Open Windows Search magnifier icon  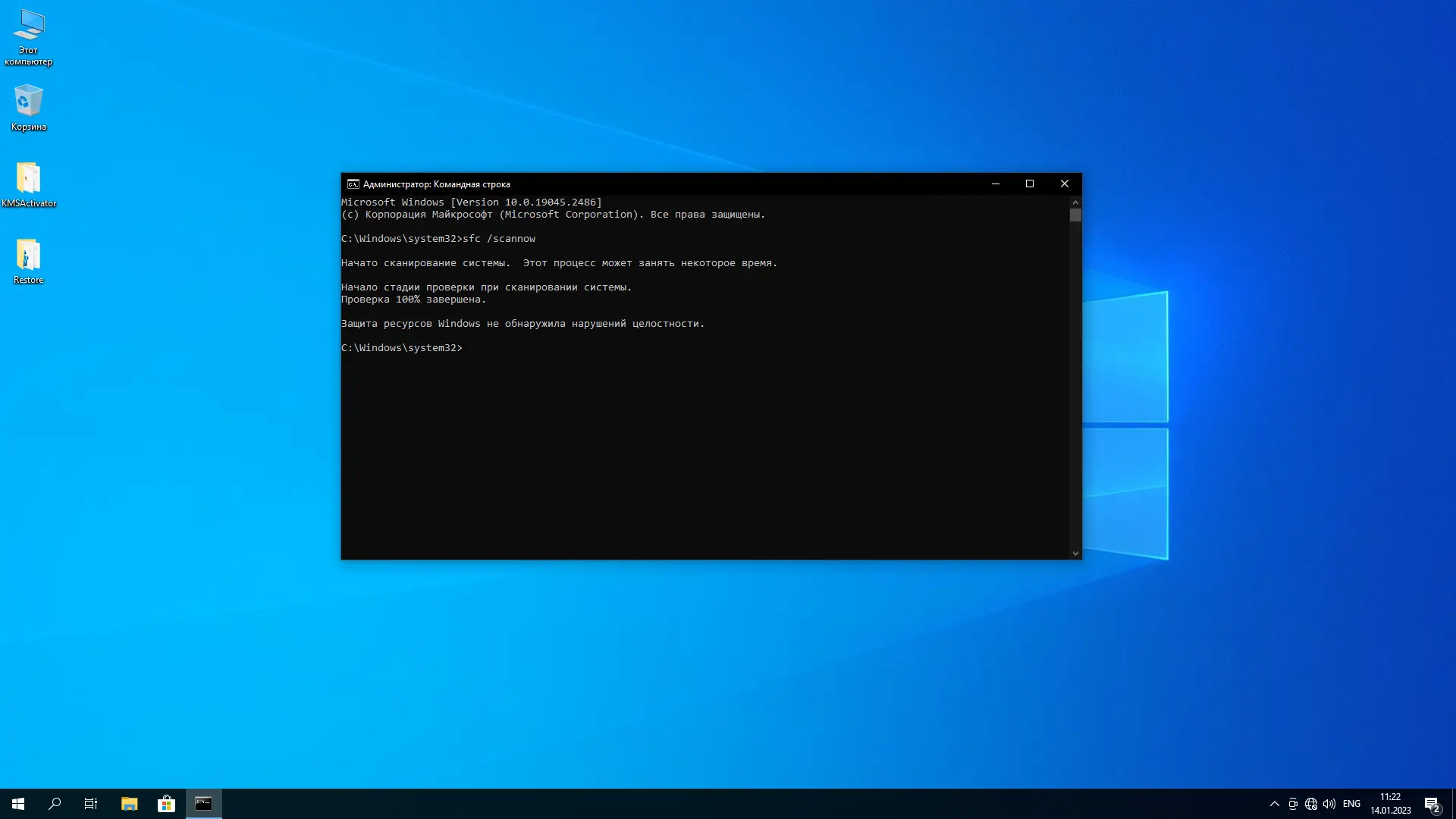tap(53, 803)
